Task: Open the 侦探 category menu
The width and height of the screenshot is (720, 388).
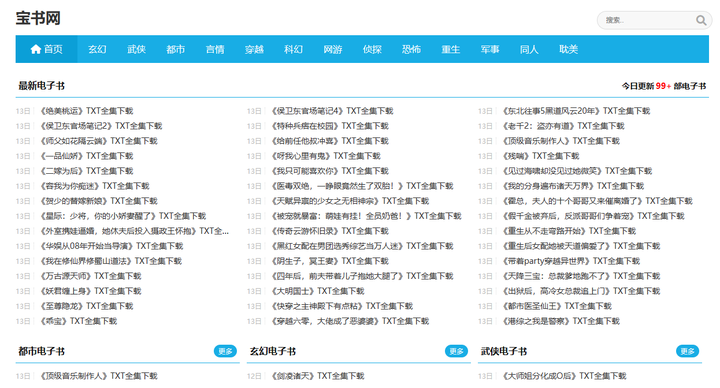Action: [372, 49]
